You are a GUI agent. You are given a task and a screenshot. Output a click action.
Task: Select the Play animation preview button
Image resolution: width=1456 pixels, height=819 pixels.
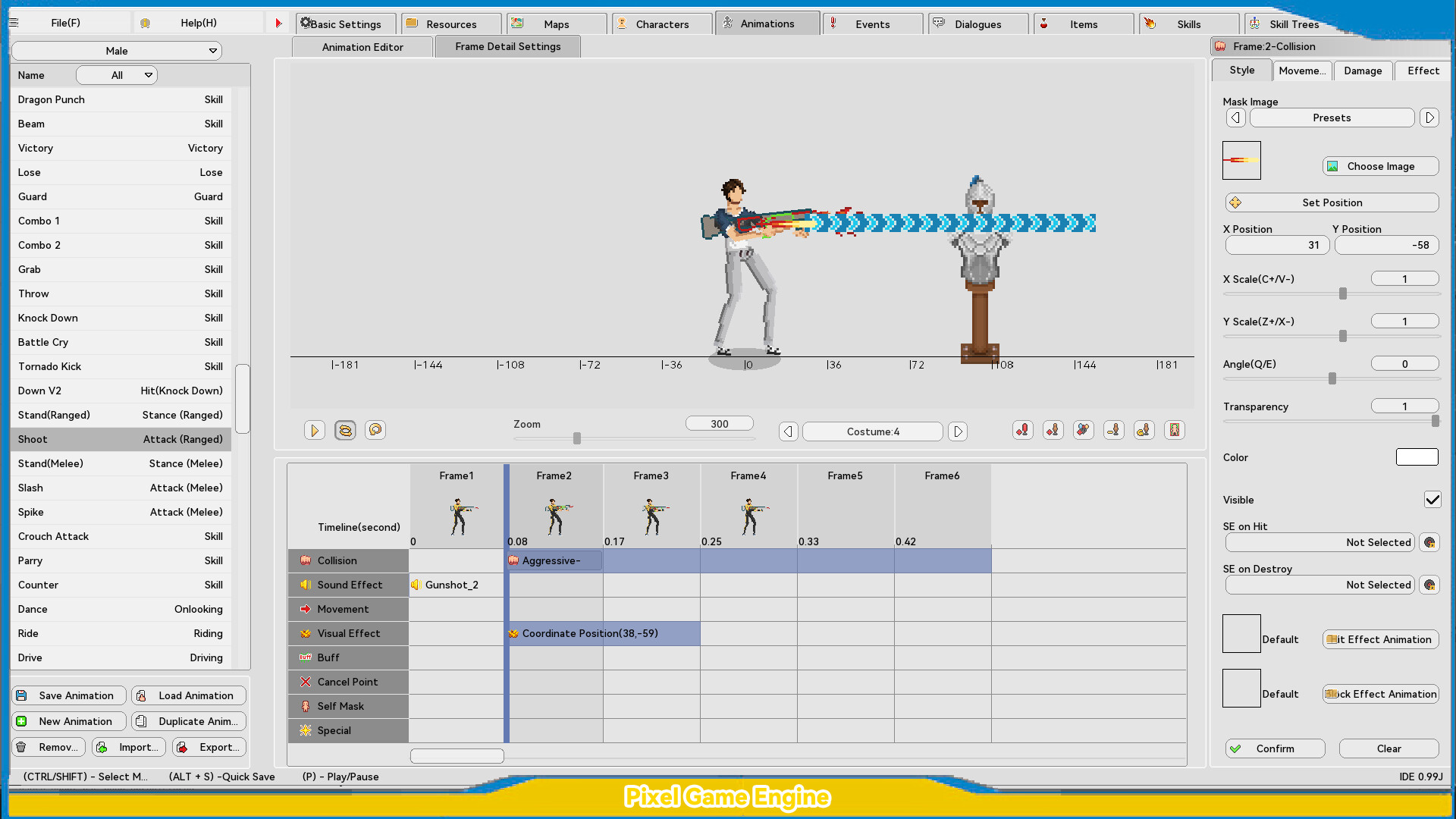click(x=315, y=430)
